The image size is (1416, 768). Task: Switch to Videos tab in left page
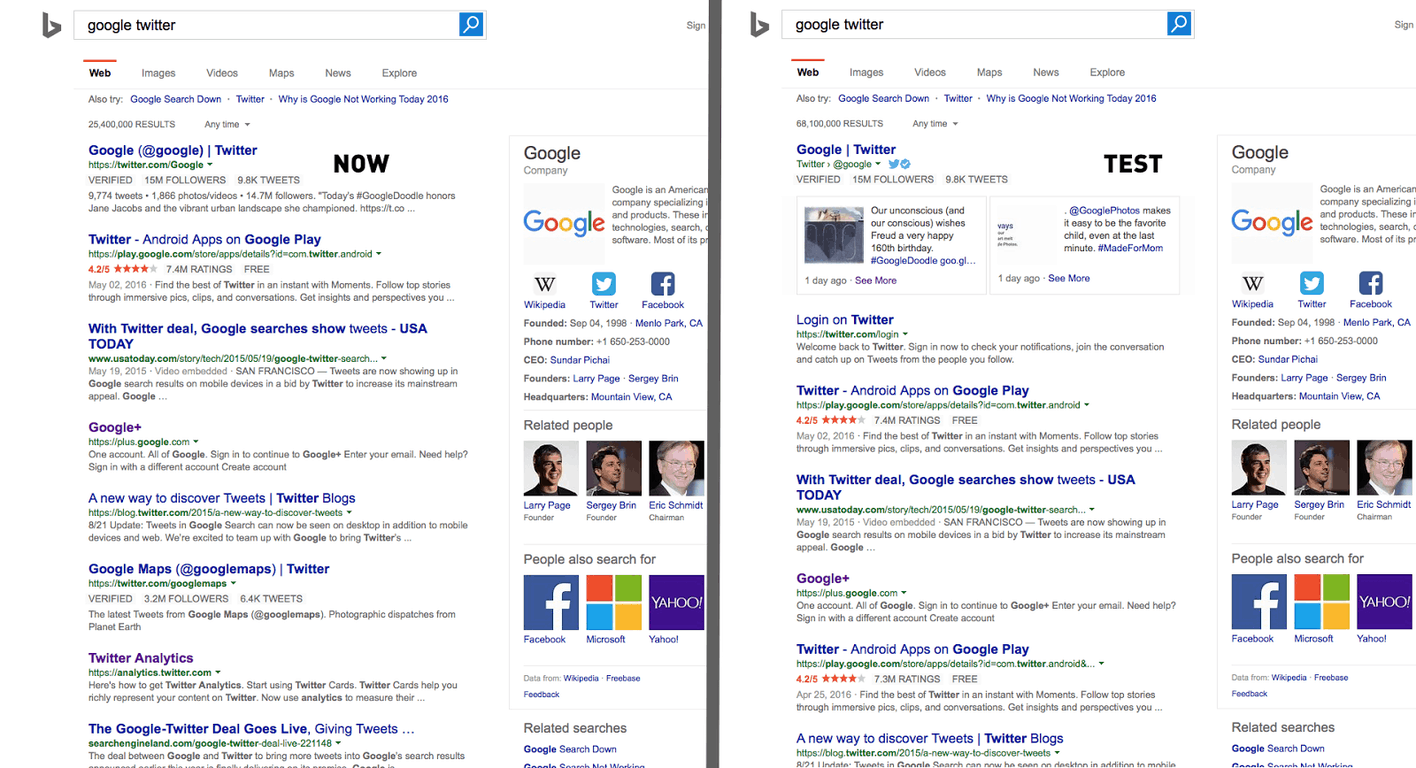[x=222, y=73]
